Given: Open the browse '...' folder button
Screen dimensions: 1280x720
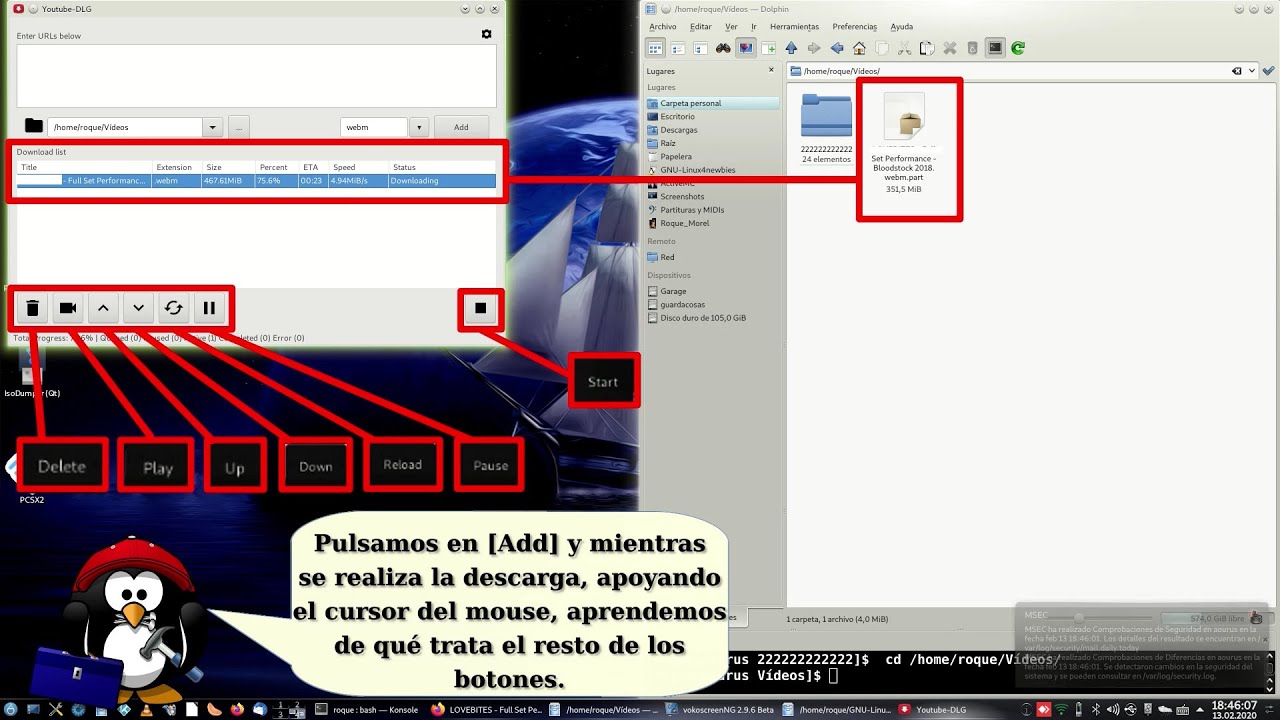Looking at the screenshot, I should click(238, 127).
